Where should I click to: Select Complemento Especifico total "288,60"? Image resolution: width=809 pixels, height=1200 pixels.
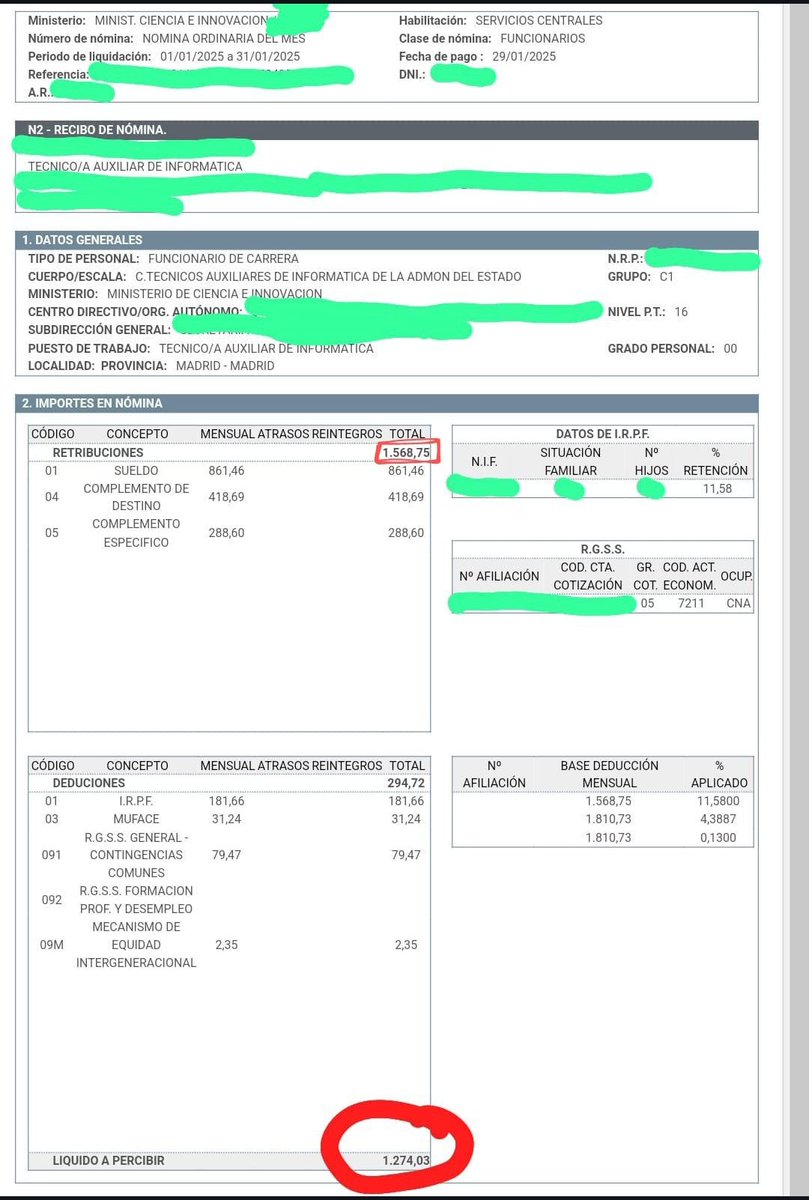(x=406, y=533)
